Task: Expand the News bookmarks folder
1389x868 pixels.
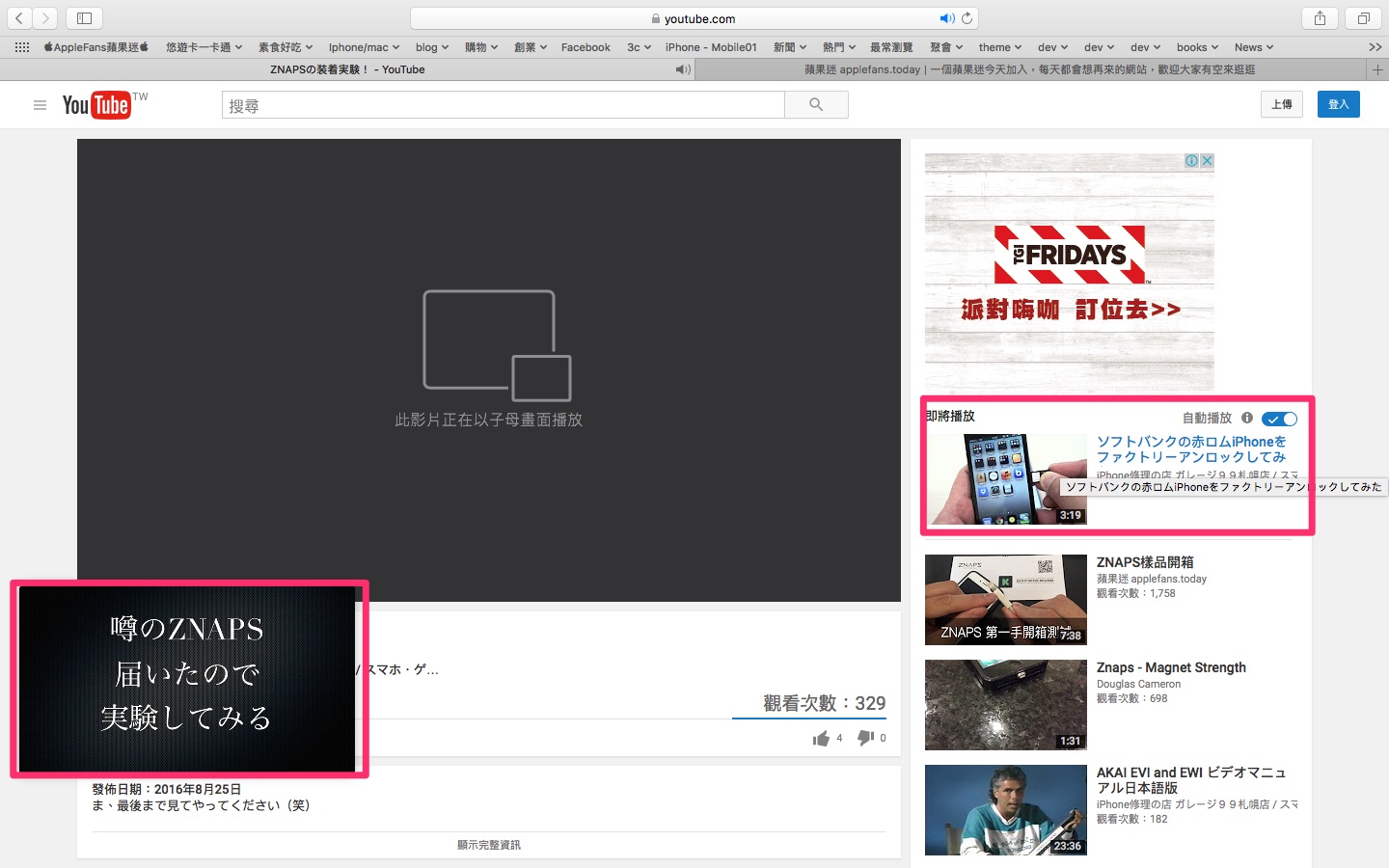Action: pyautogui.click(x=1254, y=47)
